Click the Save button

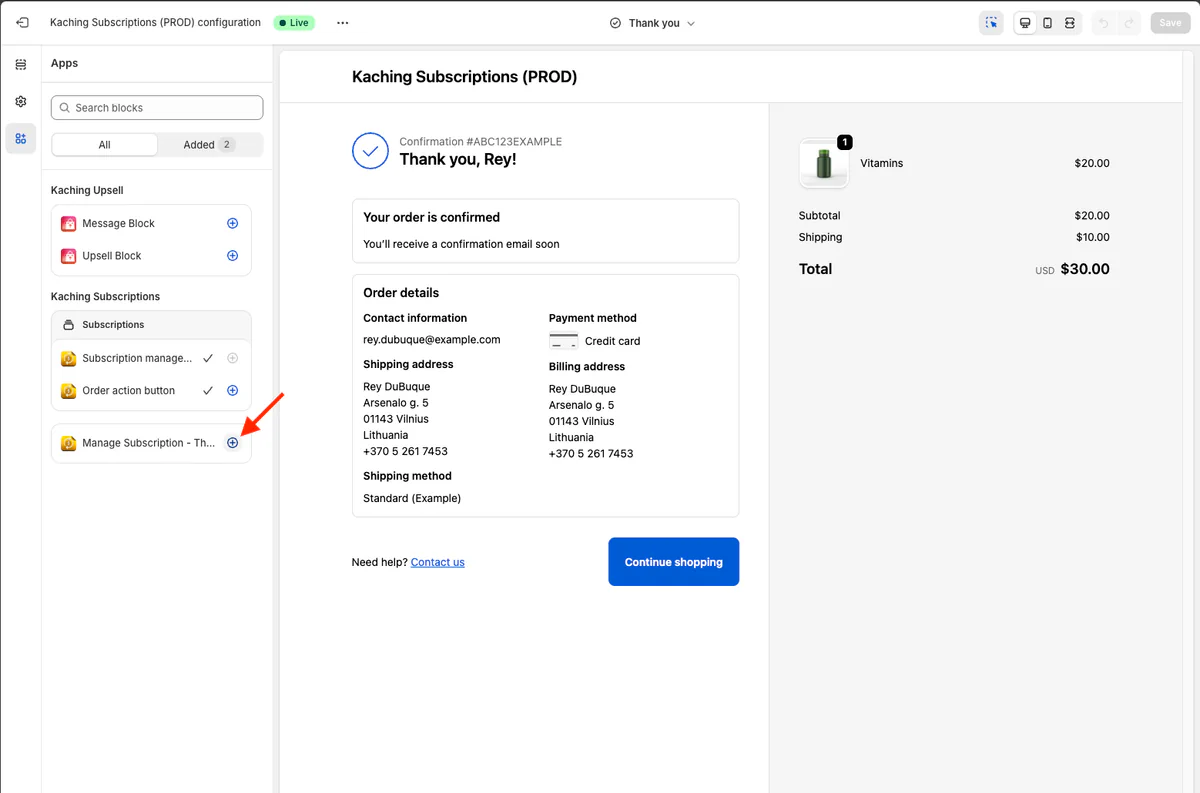1170,22
